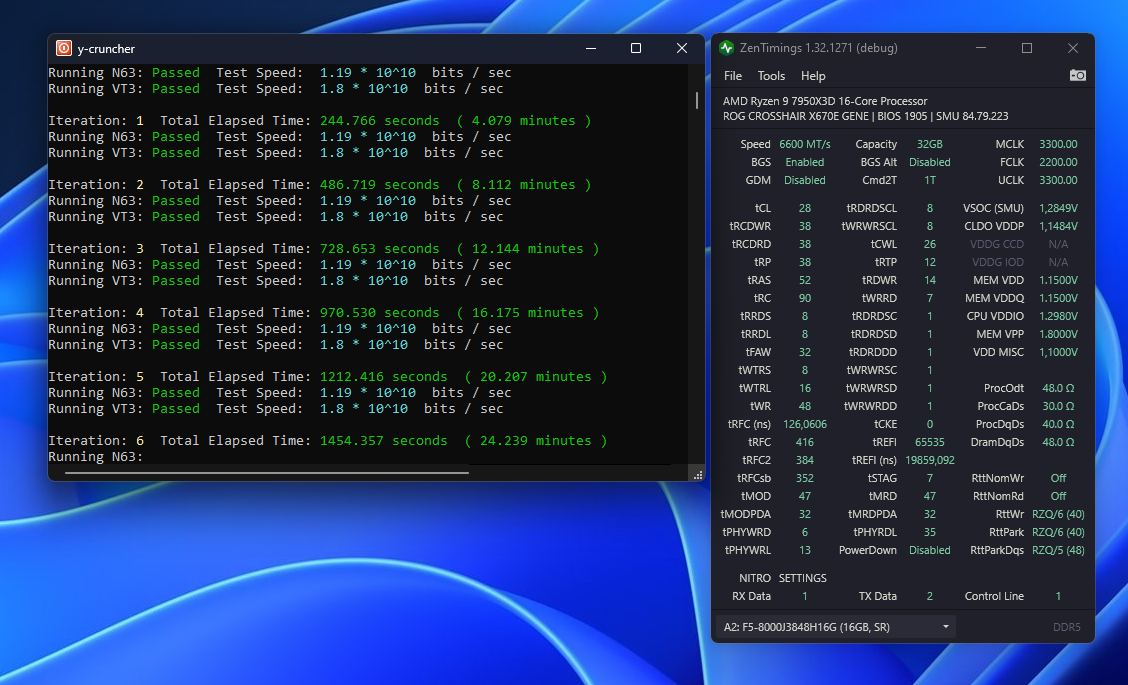The width and height of the screenshot is (1128, 685).
Task: Click the y-cruncher window resize grip
Action: pos(697,475)
